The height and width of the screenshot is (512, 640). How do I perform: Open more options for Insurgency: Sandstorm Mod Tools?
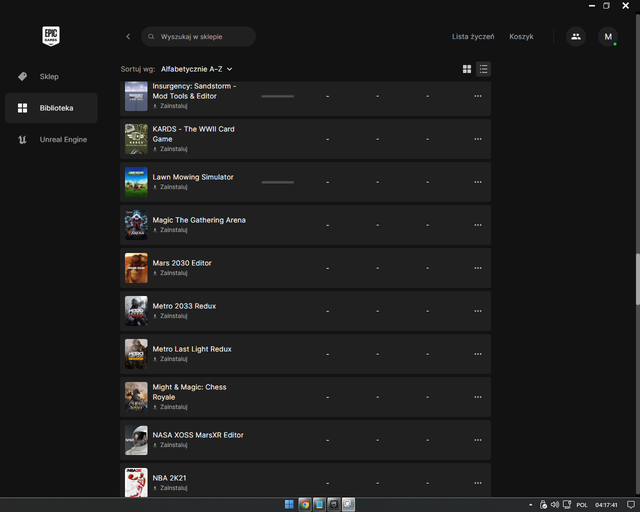pos(478,96)
